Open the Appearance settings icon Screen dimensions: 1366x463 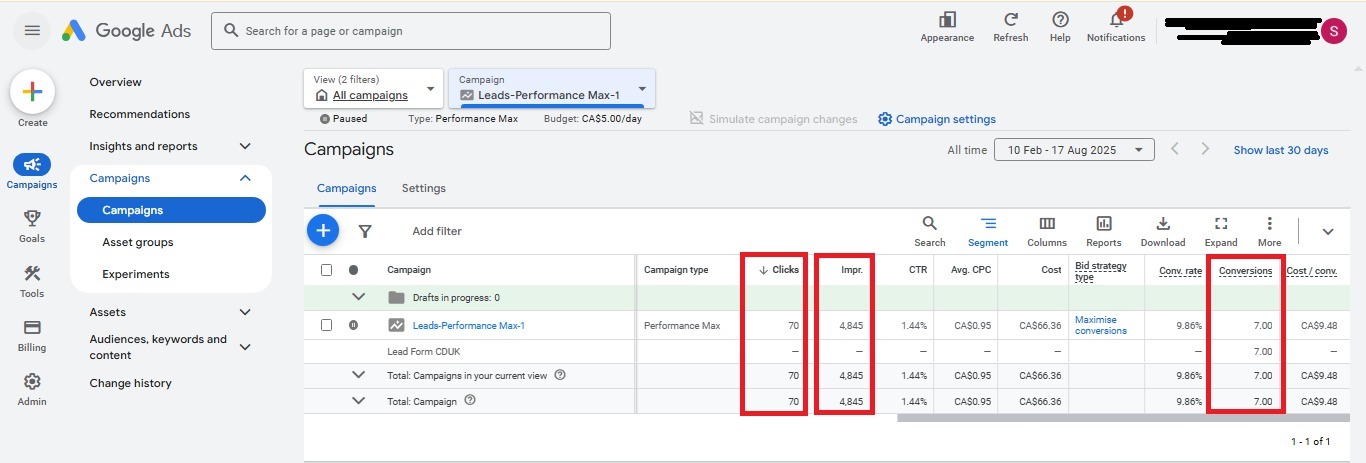[946, 21]
